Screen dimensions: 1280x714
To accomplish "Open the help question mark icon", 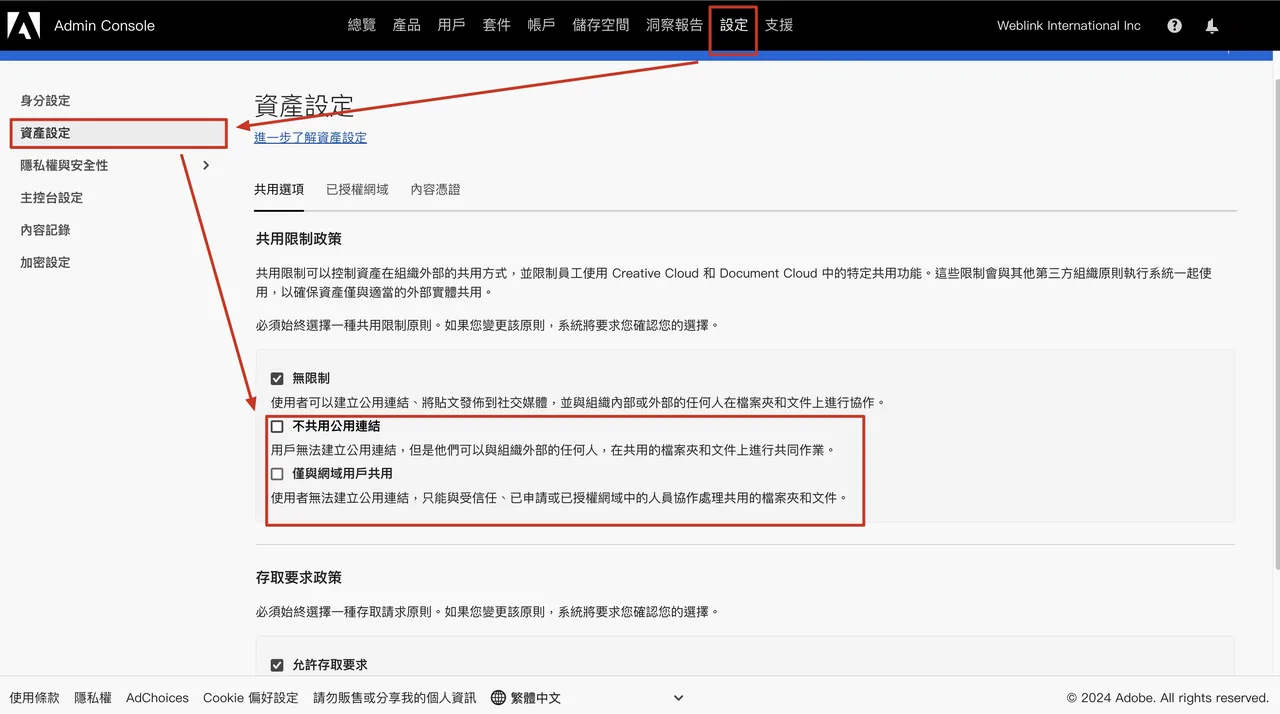I will [x=1175, y=26].
